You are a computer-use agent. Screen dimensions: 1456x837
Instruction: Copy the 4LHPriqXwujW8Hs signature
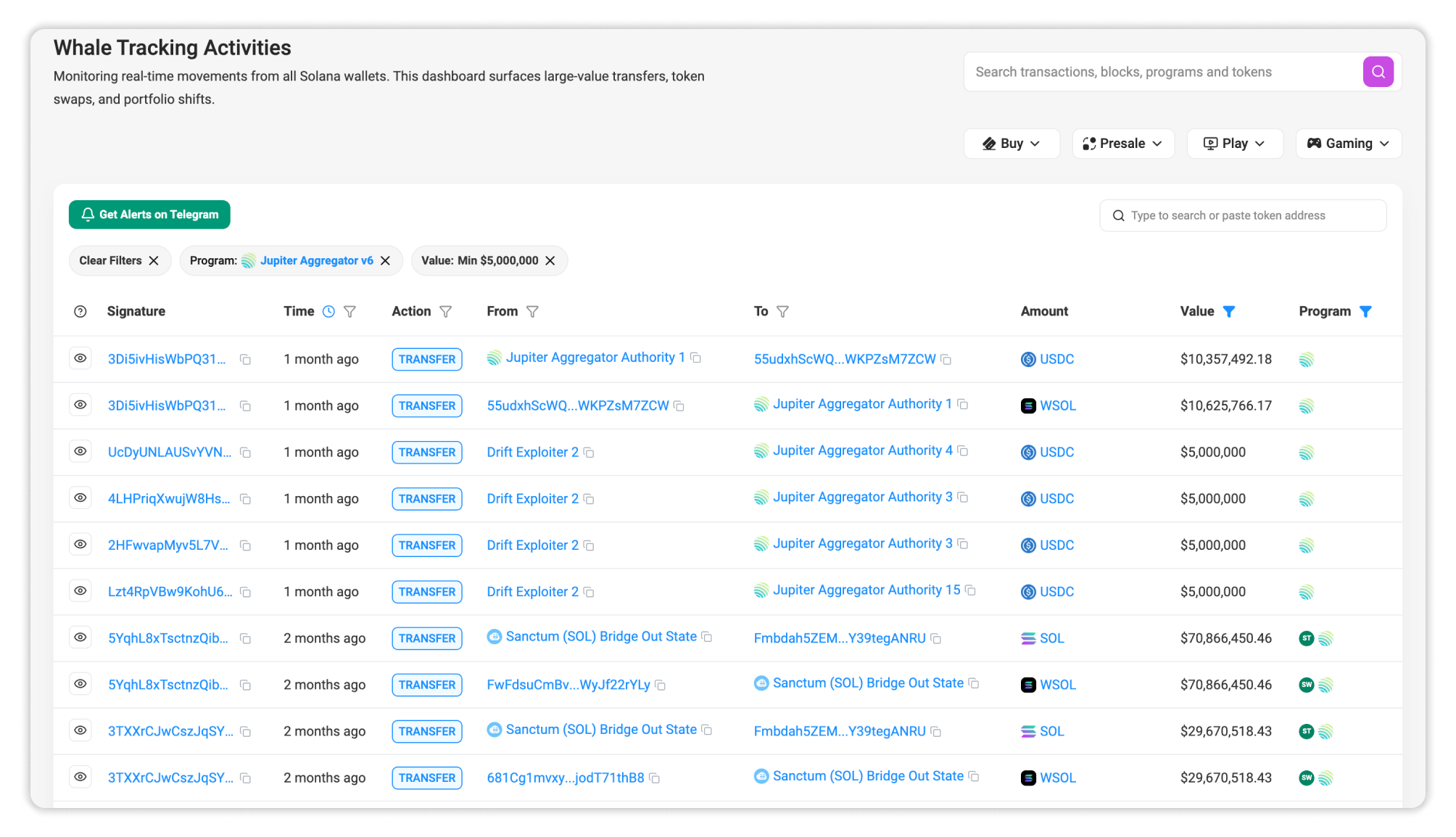pyautogui.click(x=246, y=499)
